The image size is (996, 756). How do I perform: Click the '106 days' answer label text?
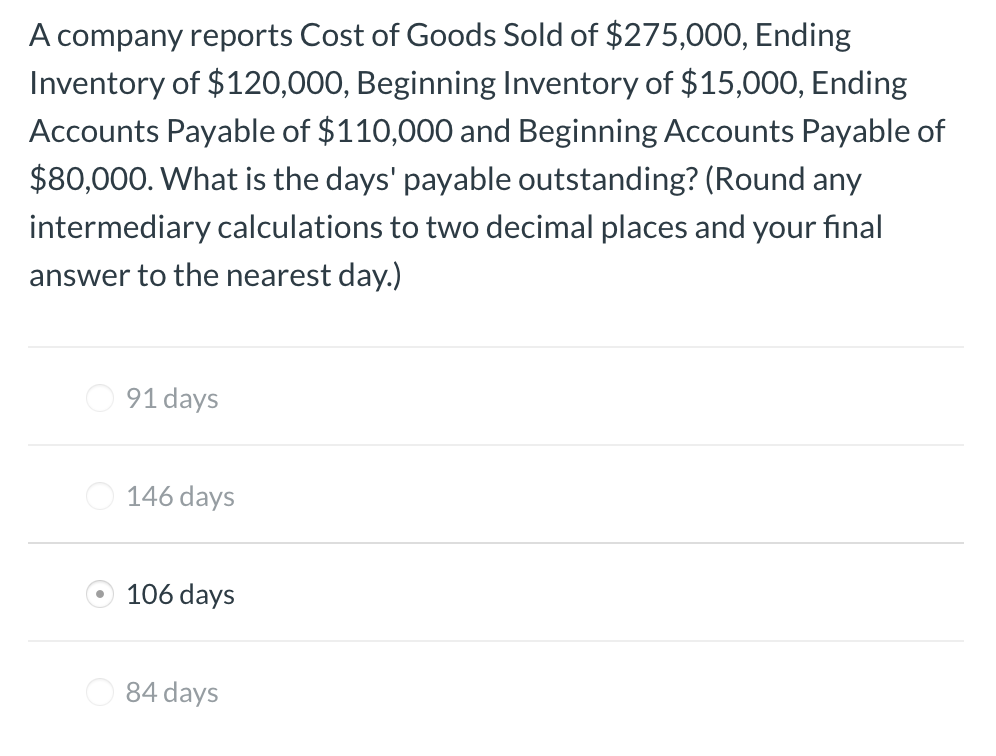coord(180,595)
